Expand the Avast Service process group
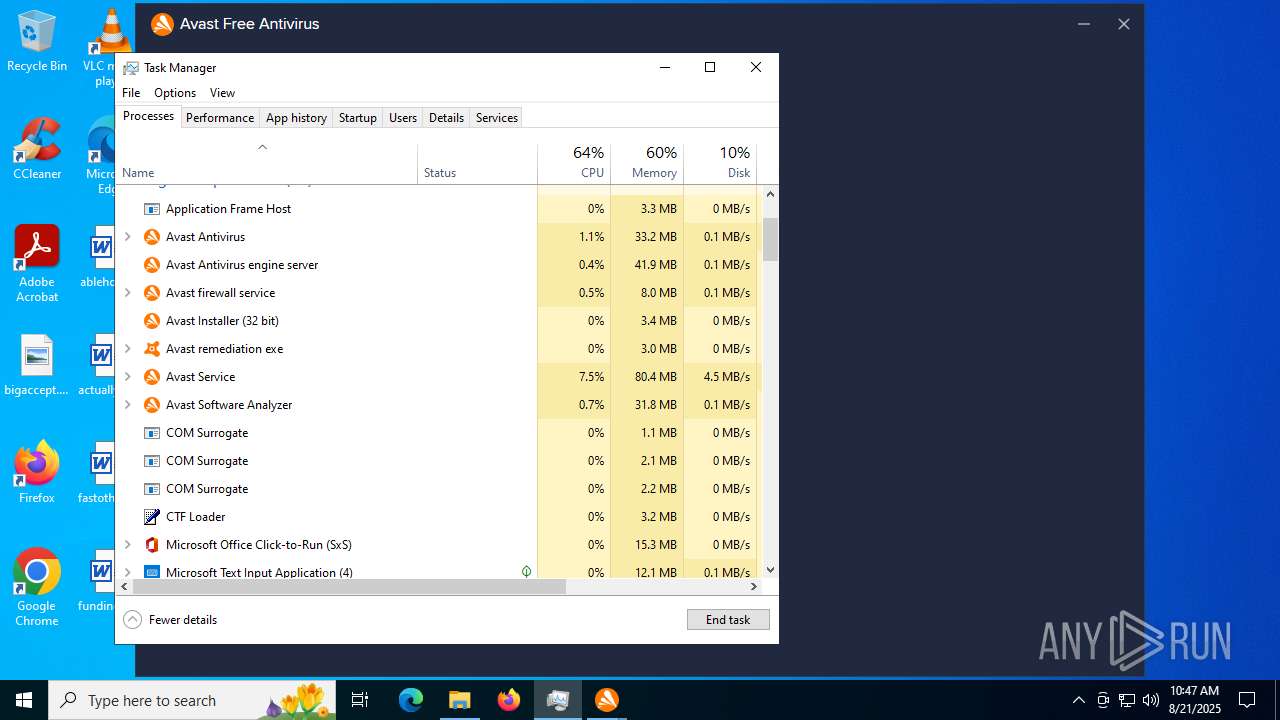Image resolution: width=1280 pixels, height=720 pixels. coord(127,377)
